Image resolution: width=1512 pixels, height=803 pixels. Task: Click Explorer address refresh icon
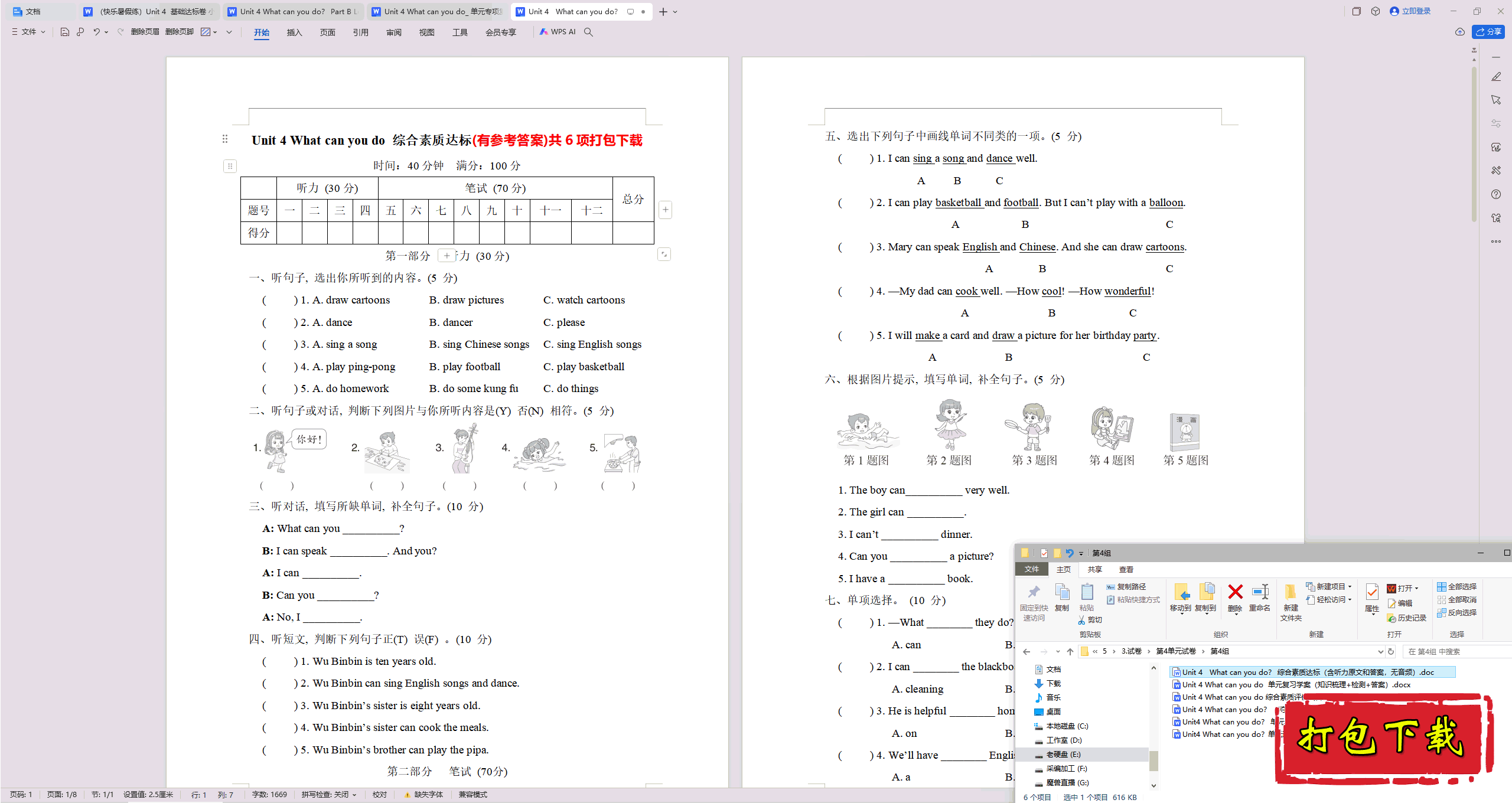pyautogui.click(x=1391, y=651)
